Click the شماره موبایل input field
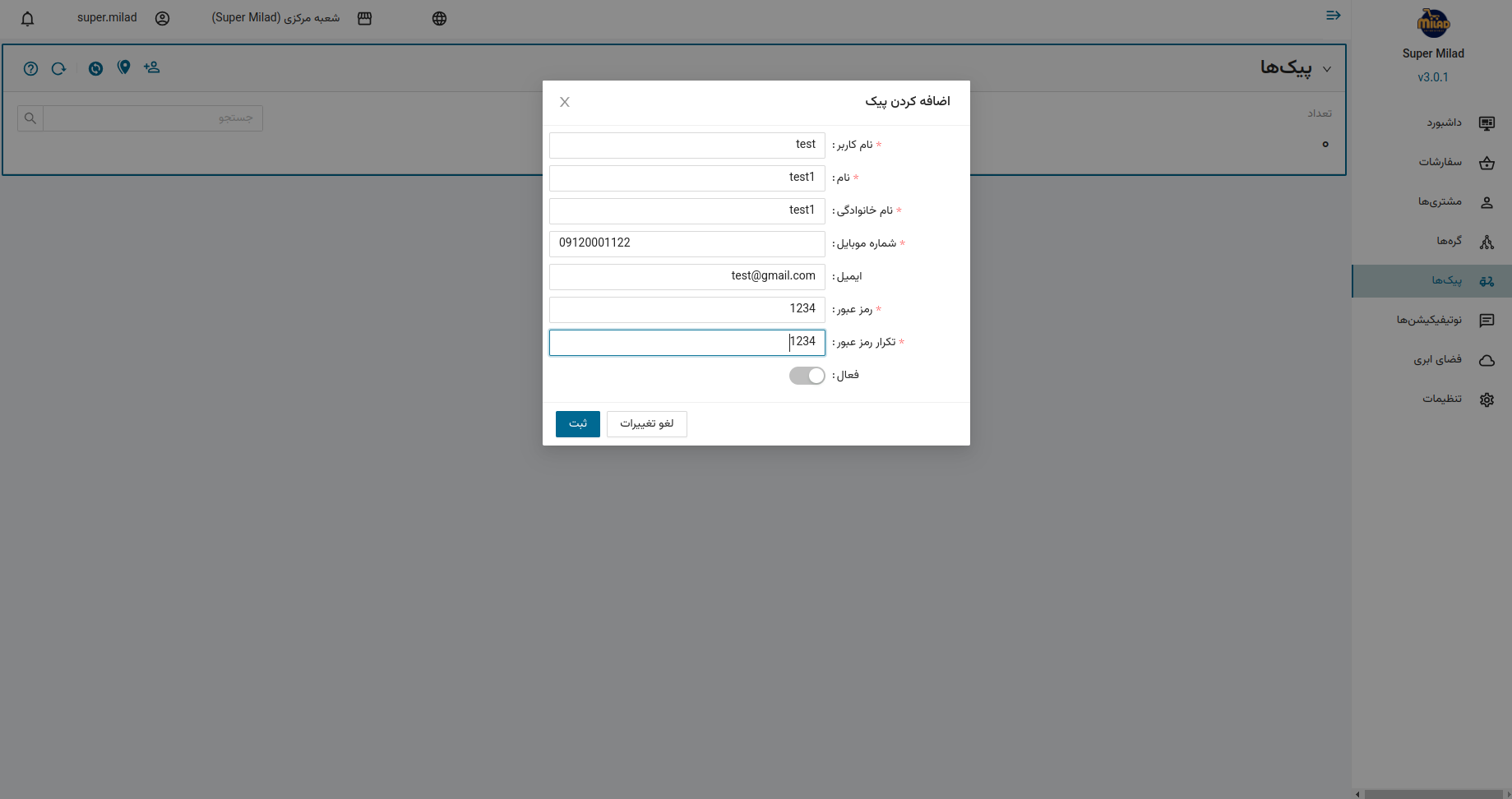Viewport: 1512px width, 799px height. (x=687, y=244)
